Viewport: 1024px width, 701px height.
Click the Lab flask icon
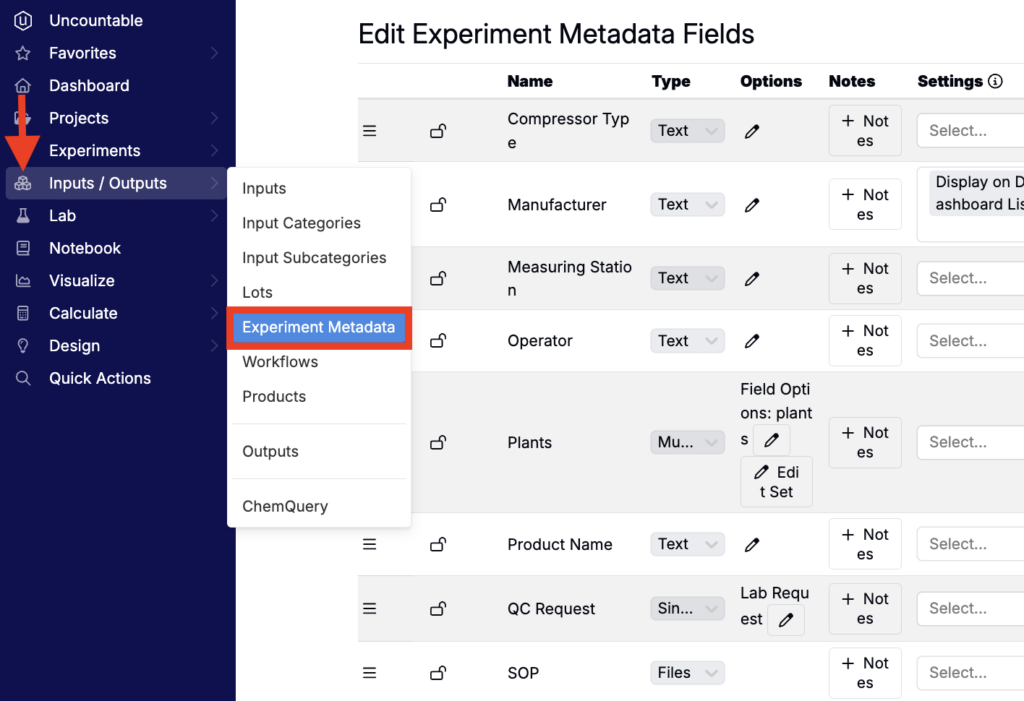[x=23, y=216]
